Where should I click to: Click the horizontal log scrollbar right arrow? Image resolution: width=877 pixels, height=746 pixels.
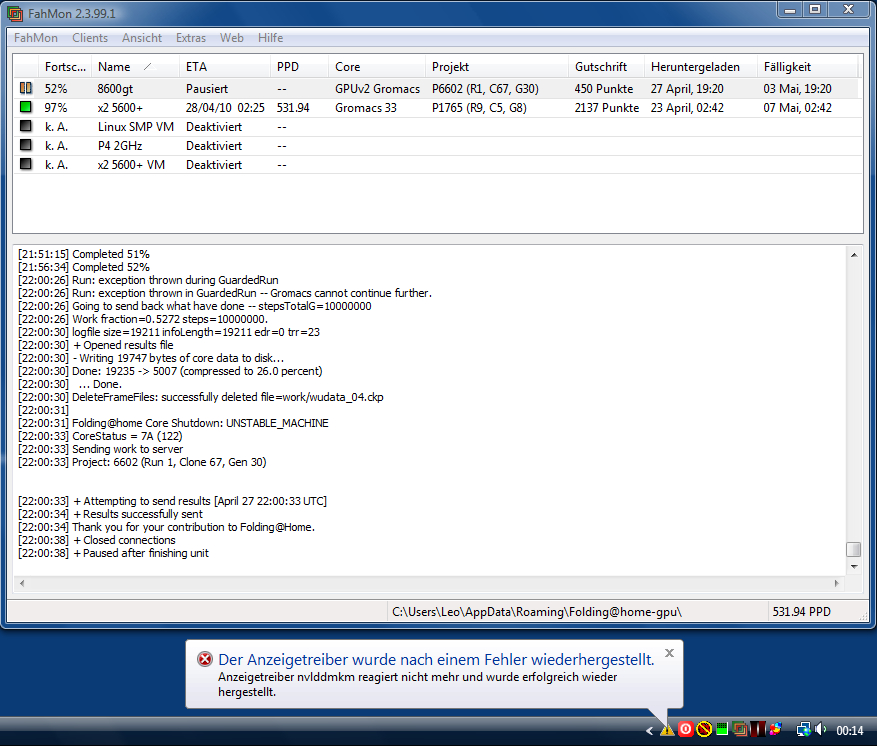pyautogui.click(x=837, y=583)
